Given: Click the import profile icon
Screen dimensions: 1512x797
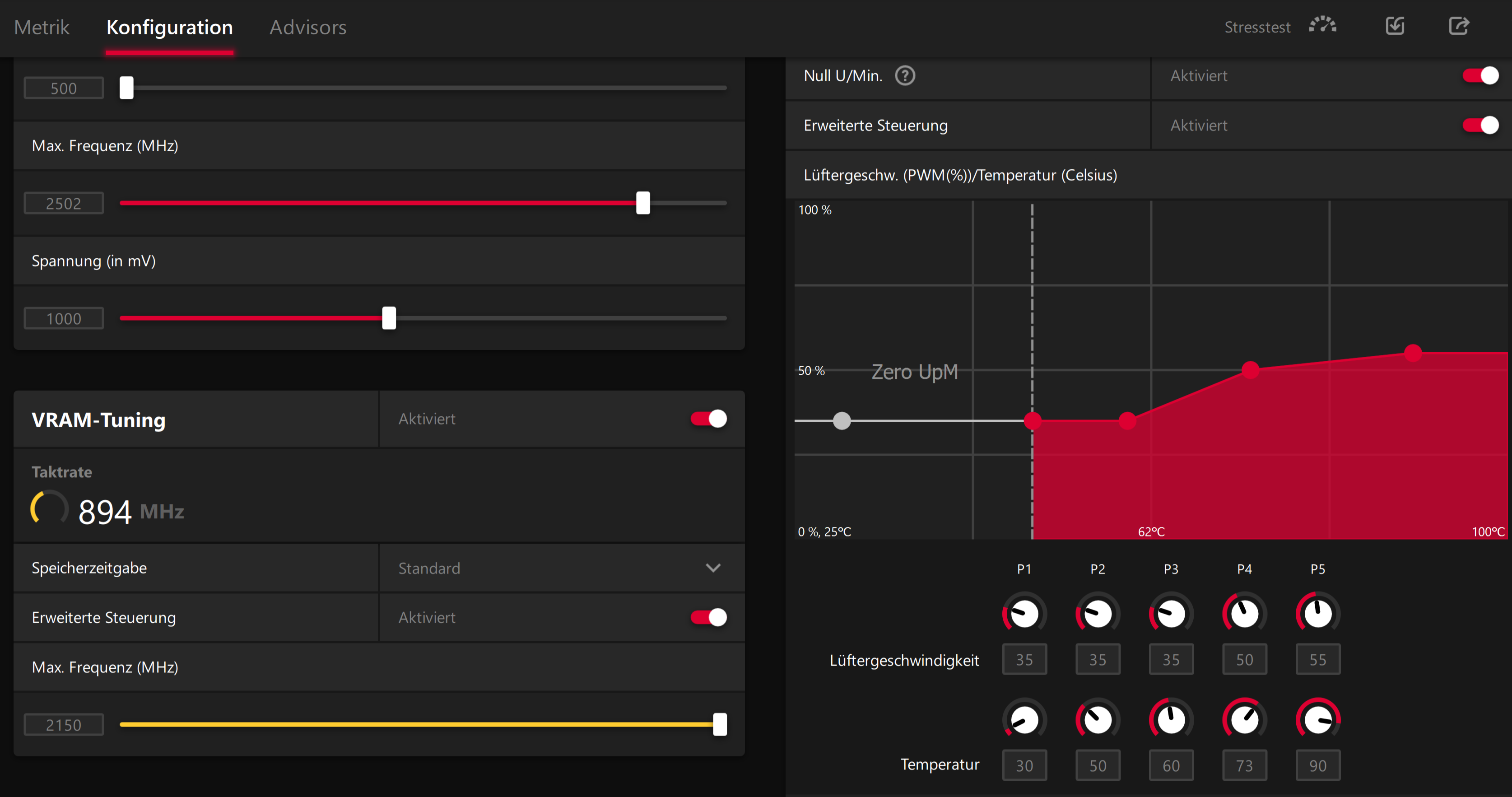Looking at the screenshot, I should [x=1395, y=26].
